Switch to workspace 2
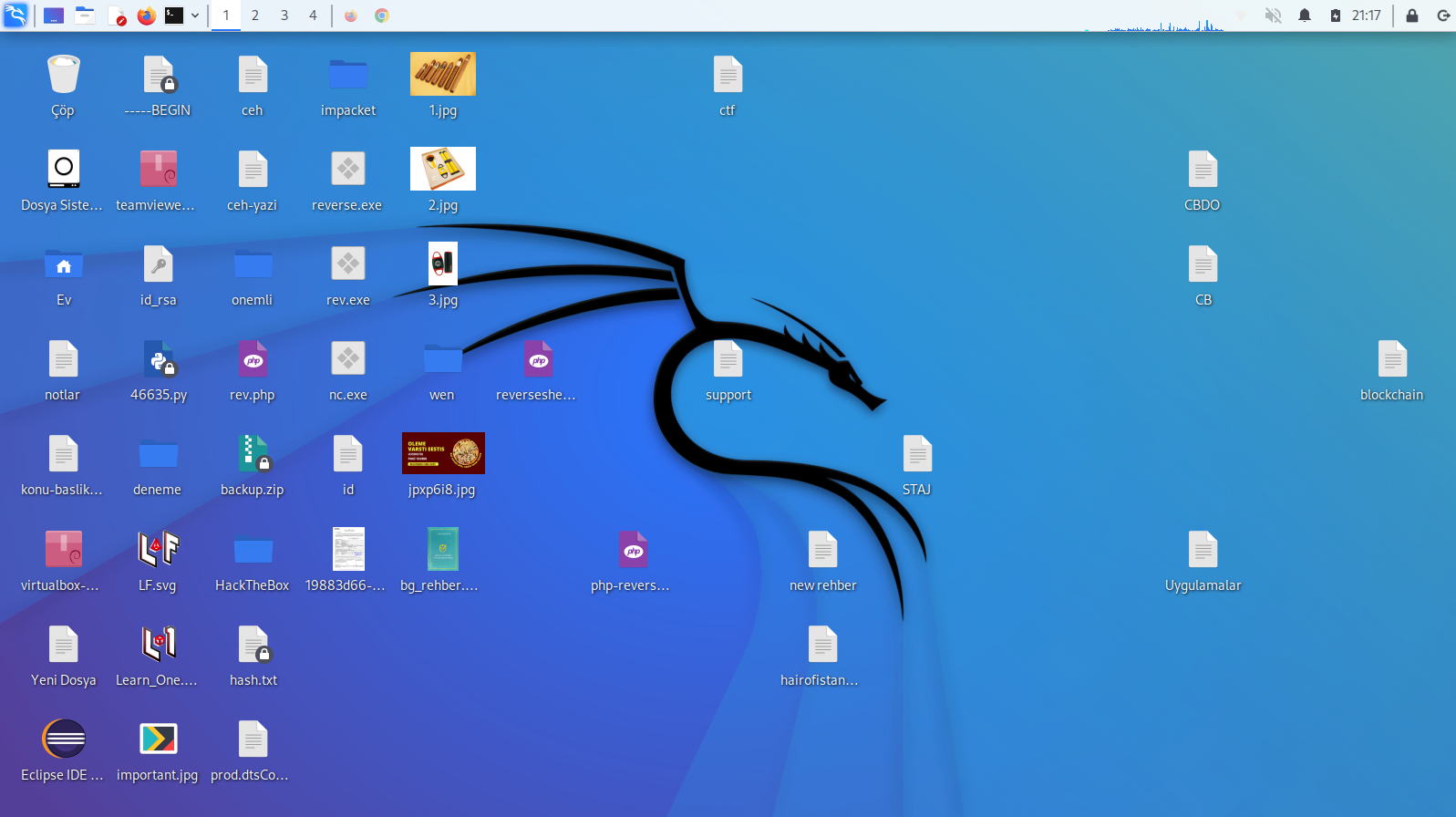The image size is (1456, 817). pos(255,16)
